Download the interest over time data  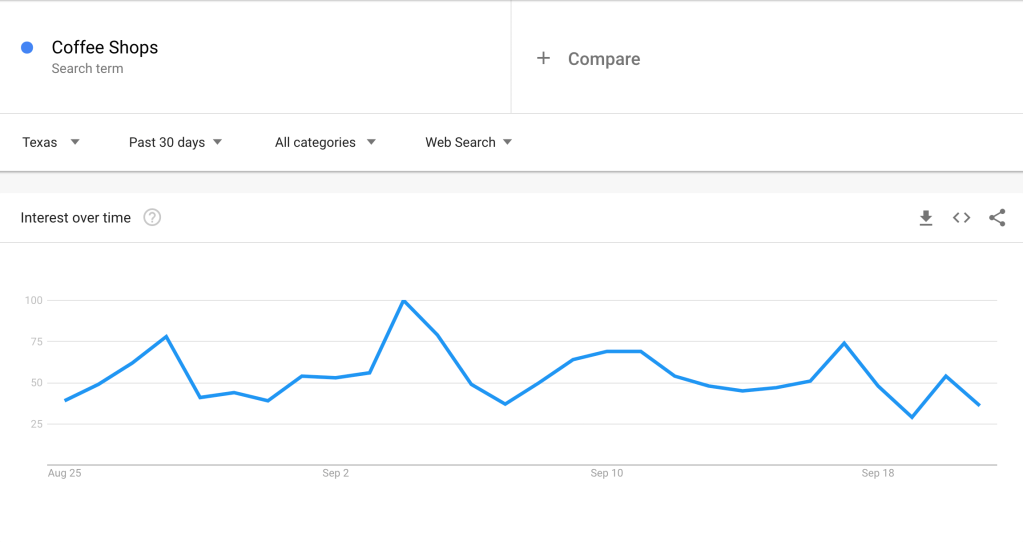(x=926, y=218)
